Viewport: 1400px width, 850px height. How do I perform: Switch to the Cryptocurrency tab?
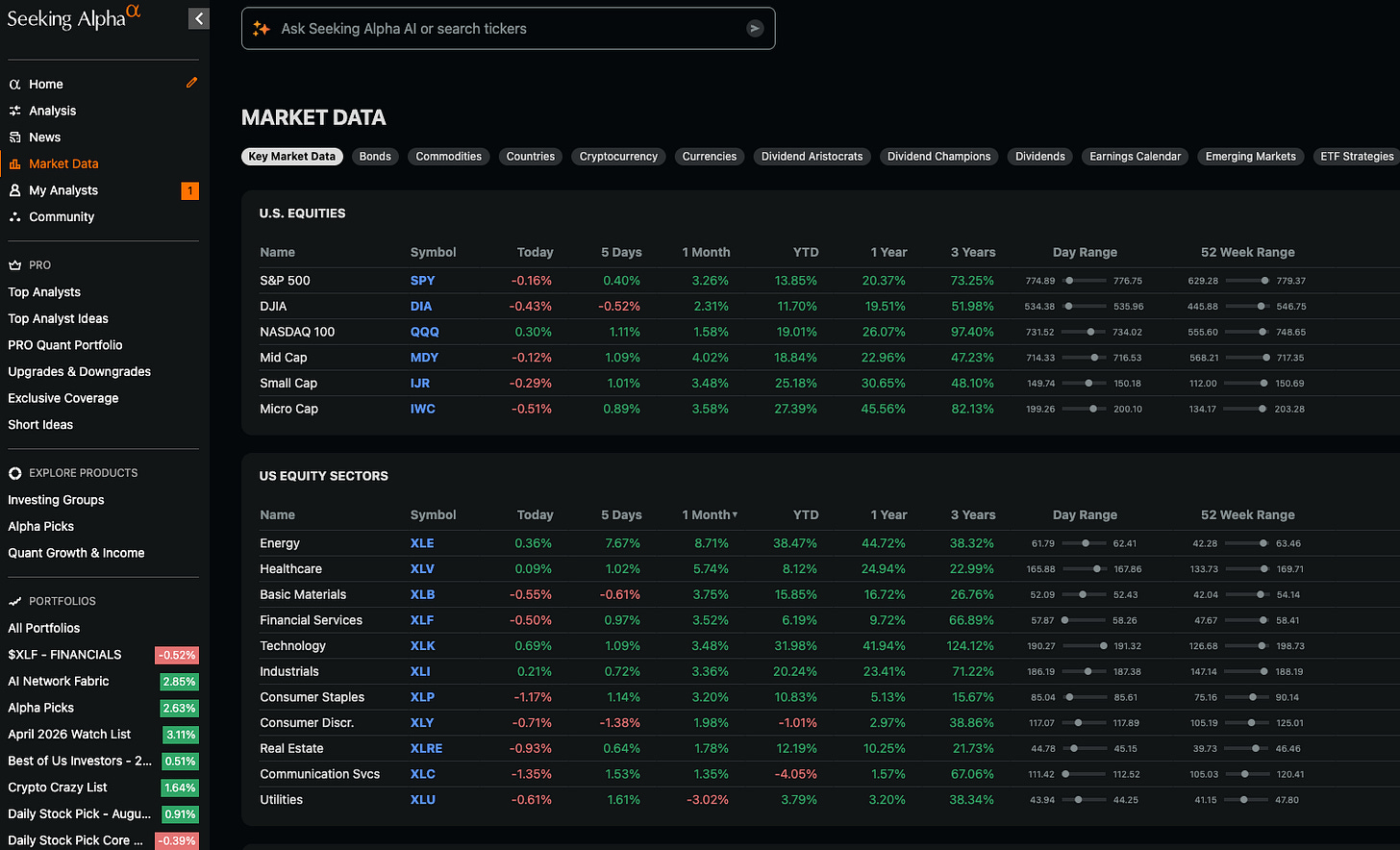coord(618,157)
